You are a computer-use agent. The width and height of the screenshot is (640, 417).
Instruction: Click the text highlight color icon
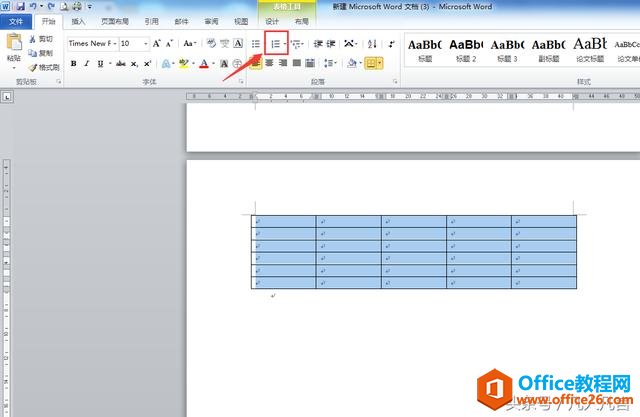click(x=183, y=64)
